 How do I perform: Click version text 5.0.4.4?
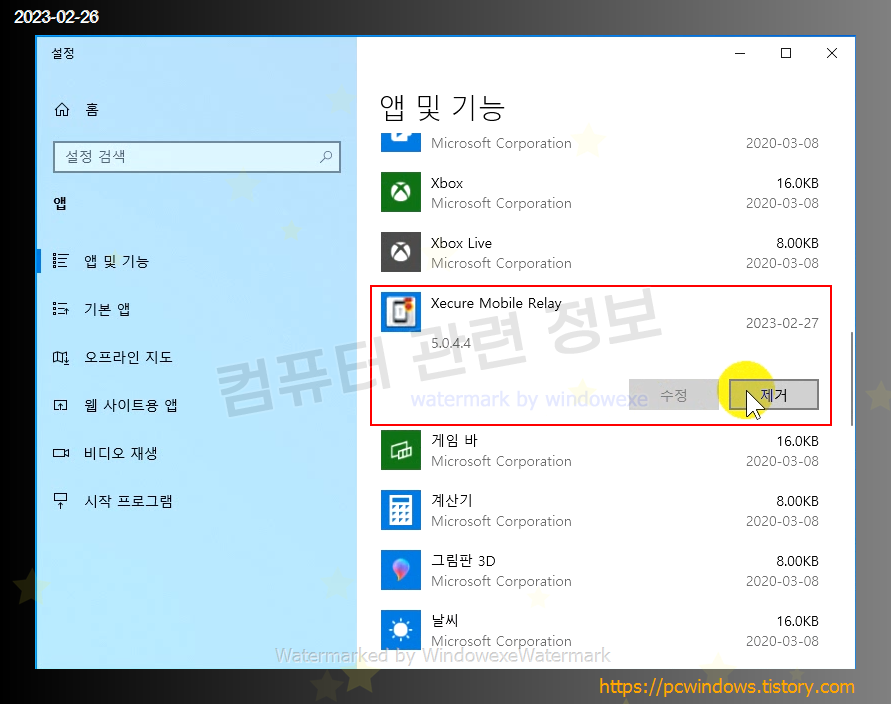coord(451,343)
